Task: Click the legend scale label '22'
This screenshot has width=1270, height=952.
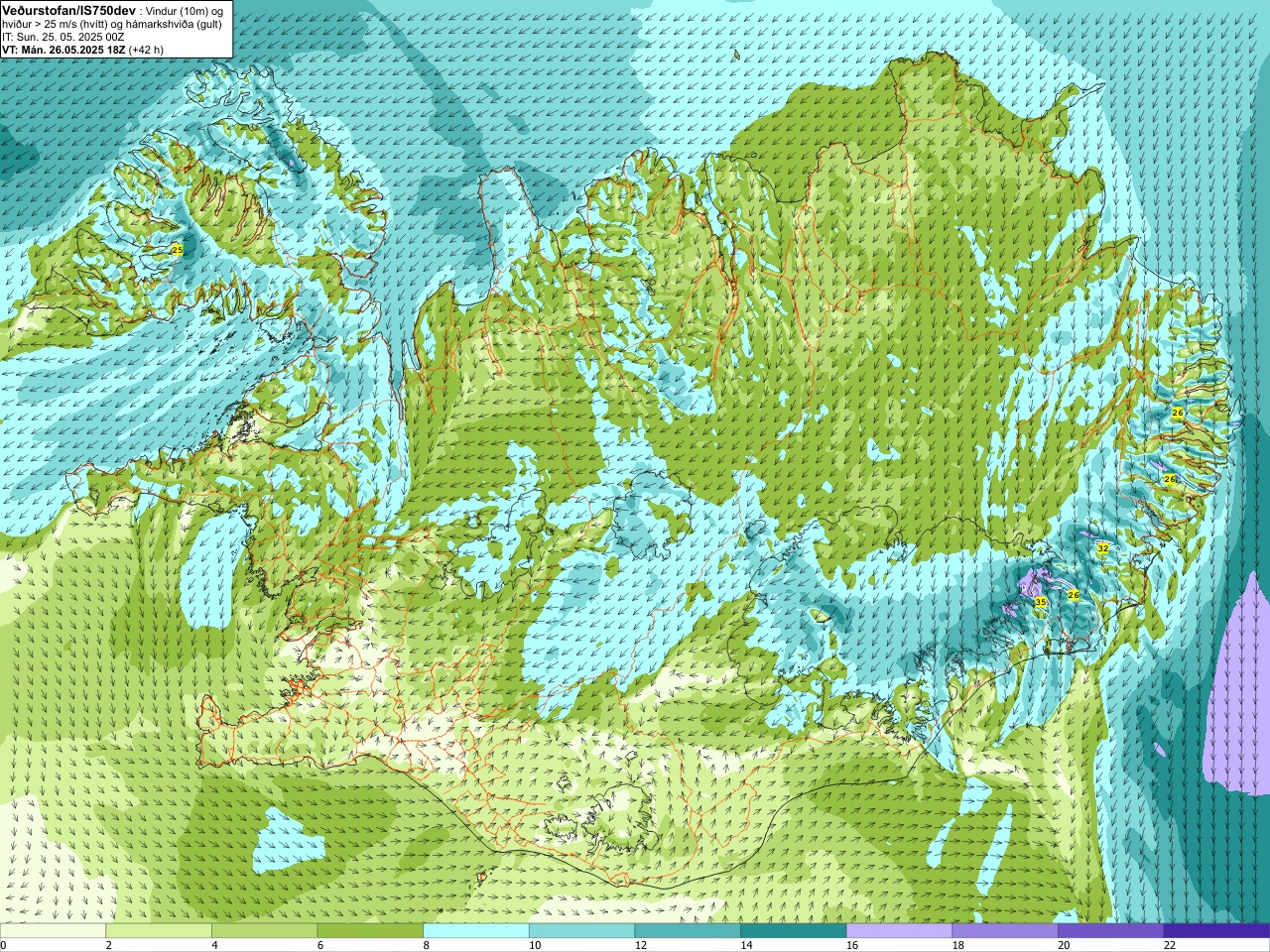Action: [1170, 945]
